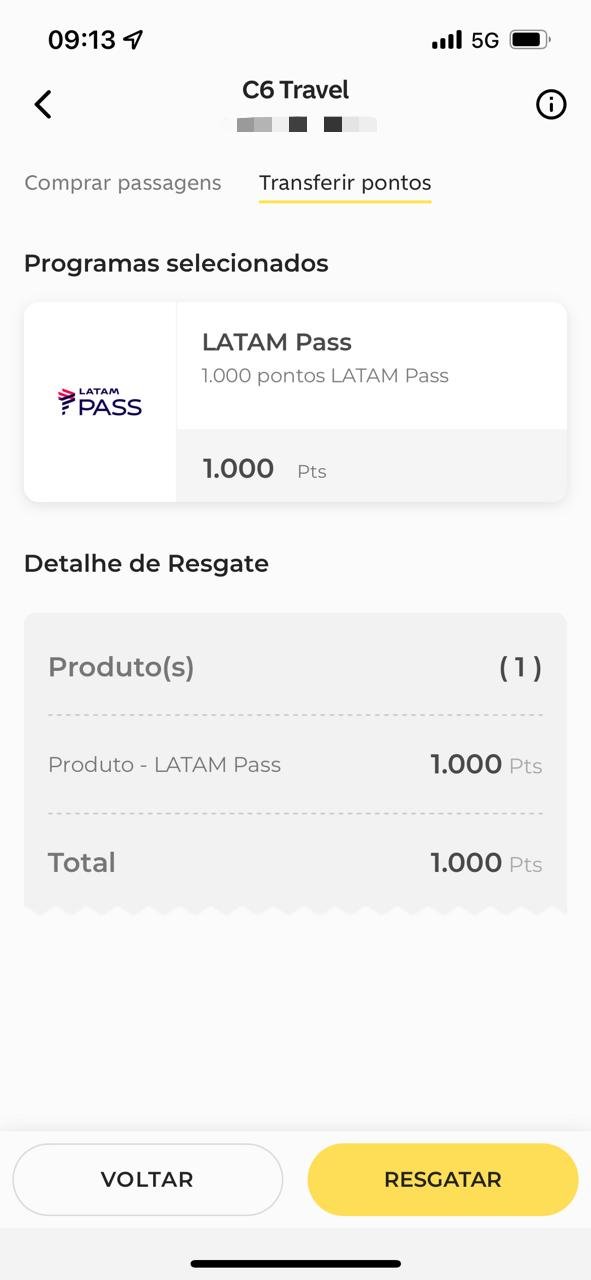This screenshot has width=591, height=1280.
Task: Tap the home indicator bar
Action: [296, 1264]
